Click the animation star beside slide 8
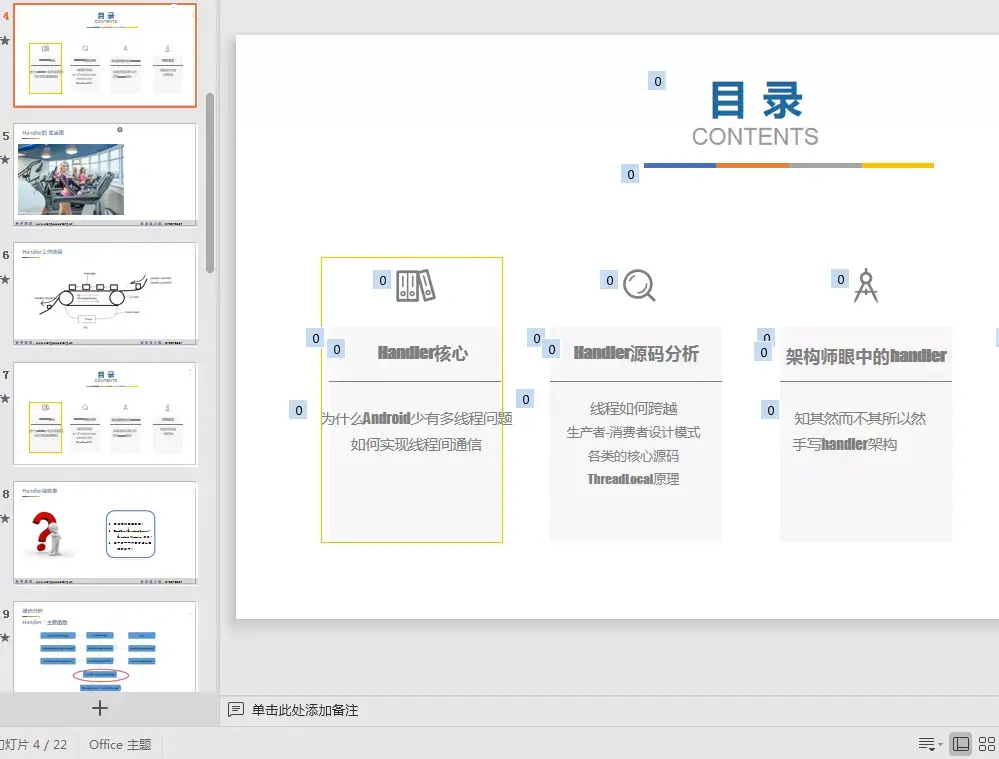 (x=5, y=518)
